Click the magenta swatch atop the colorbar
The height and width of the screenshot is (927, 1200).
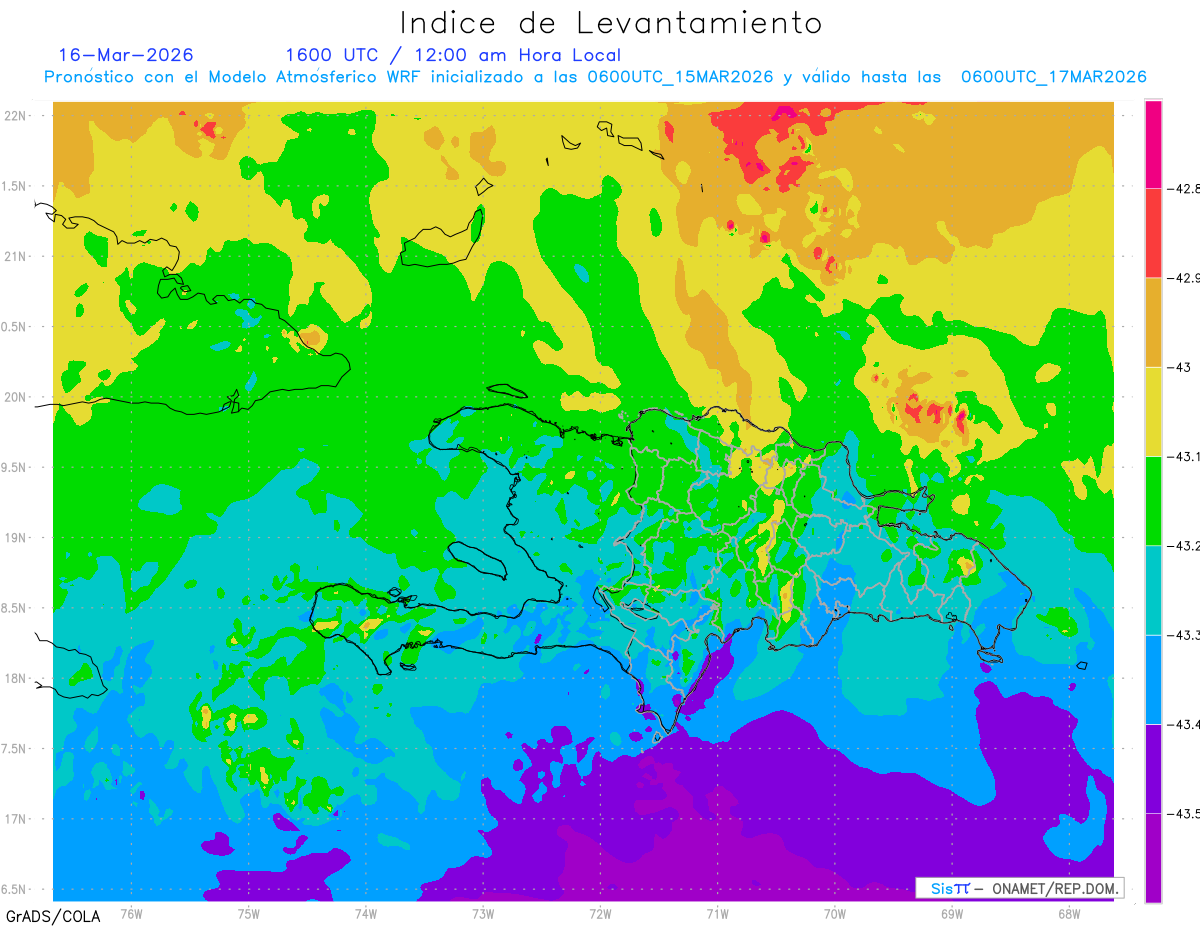1153,144
